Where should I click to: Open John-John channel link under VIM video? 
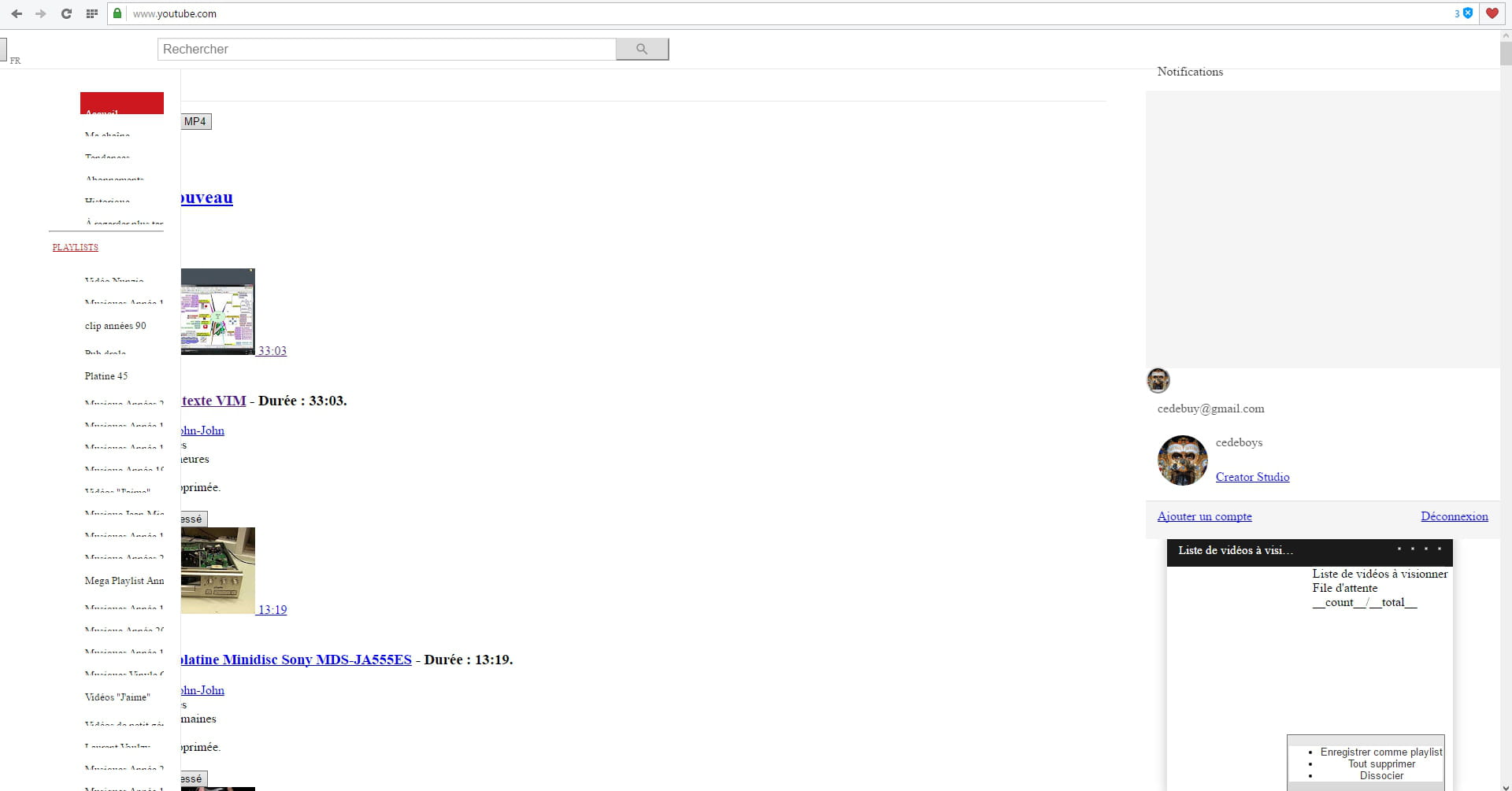pos(202,431)
